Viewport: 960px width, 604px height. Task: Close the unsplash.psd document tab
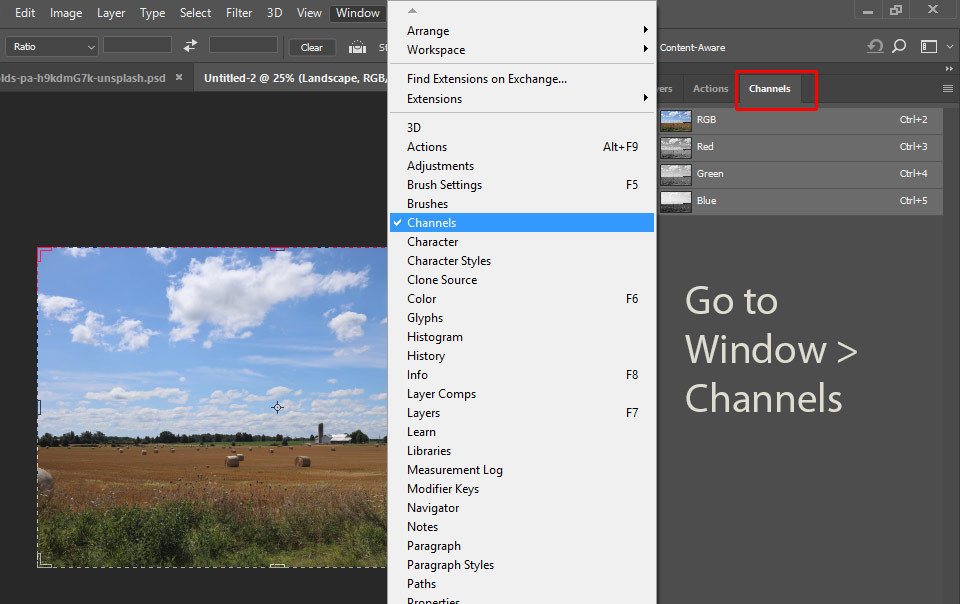179,77
